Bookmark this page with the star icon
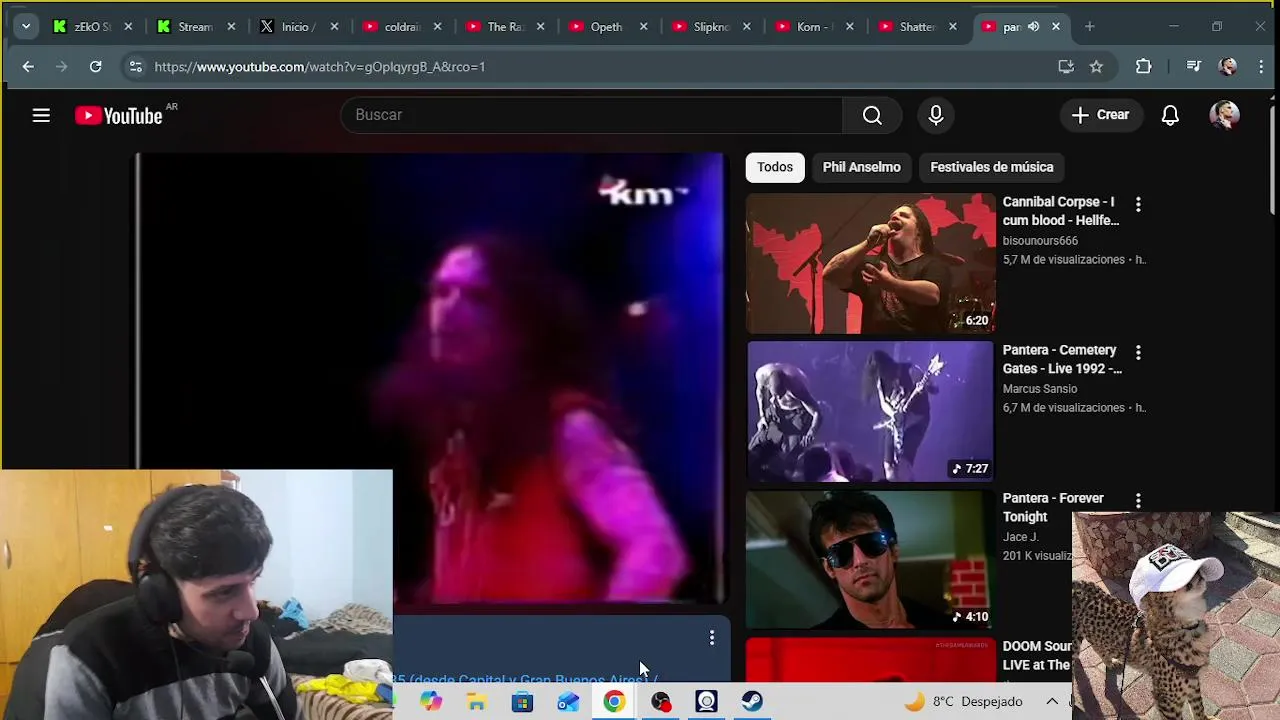Viewport: 1280px width, 720px height. click(1096, 66)
